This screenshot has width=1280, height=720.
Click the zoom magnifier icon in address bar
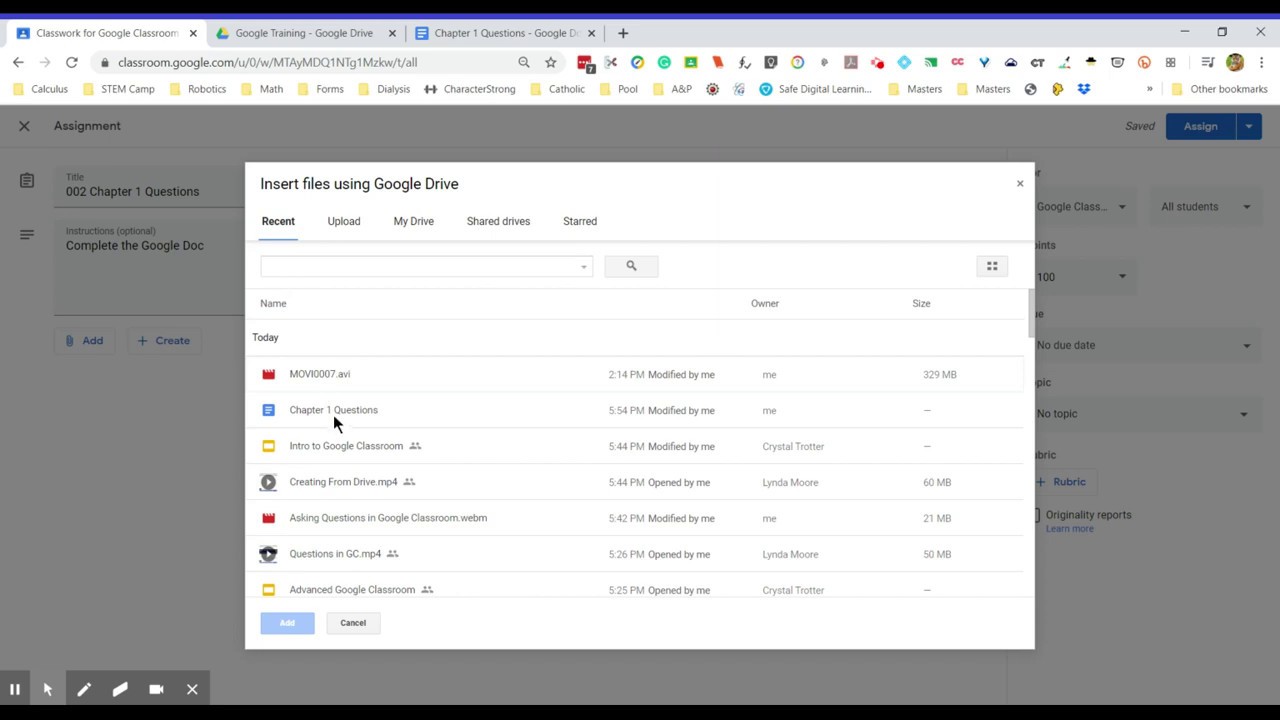pos(524,62)
